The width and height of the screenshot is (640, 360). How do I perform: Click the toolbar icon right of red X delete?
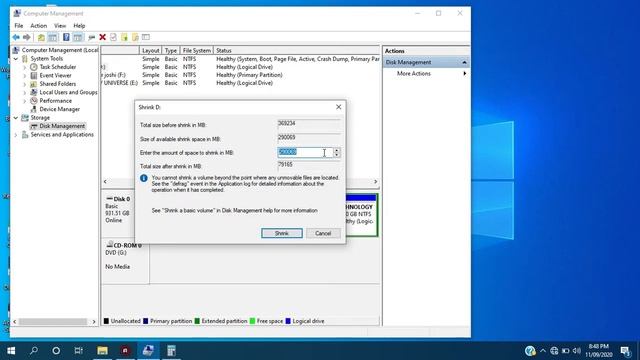113,37
